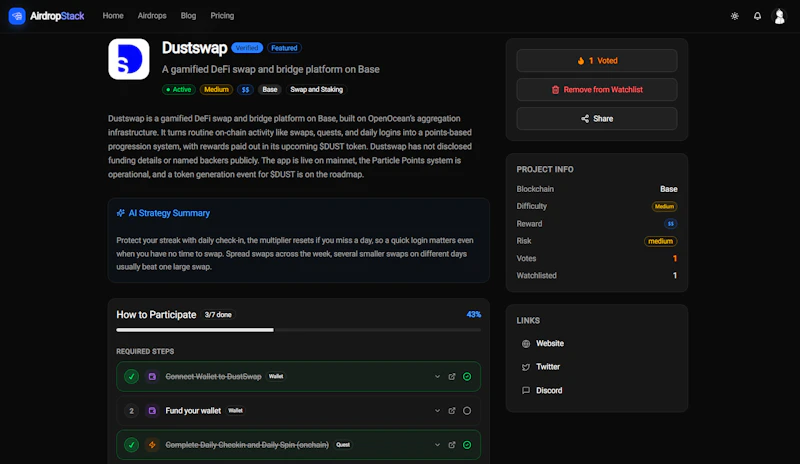Image resolution: width=800 pixels, height=464 pixels.
Task: Open the Discord link
Action: 549,390
